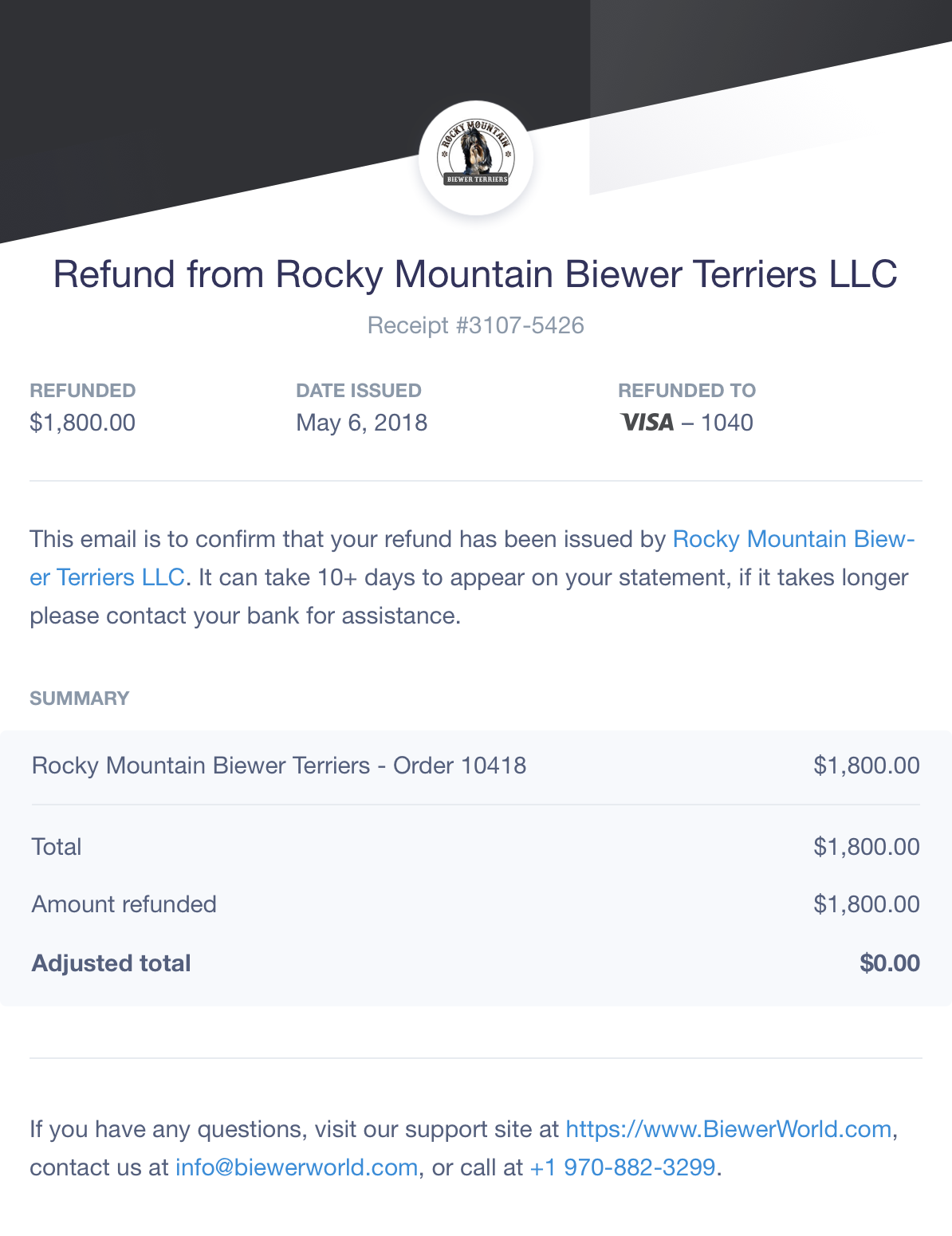The height and width of the screenshot is (1236, 952).
Task: Click the Amount refunded $1,800.00 value
Action: tap(867, 904)
